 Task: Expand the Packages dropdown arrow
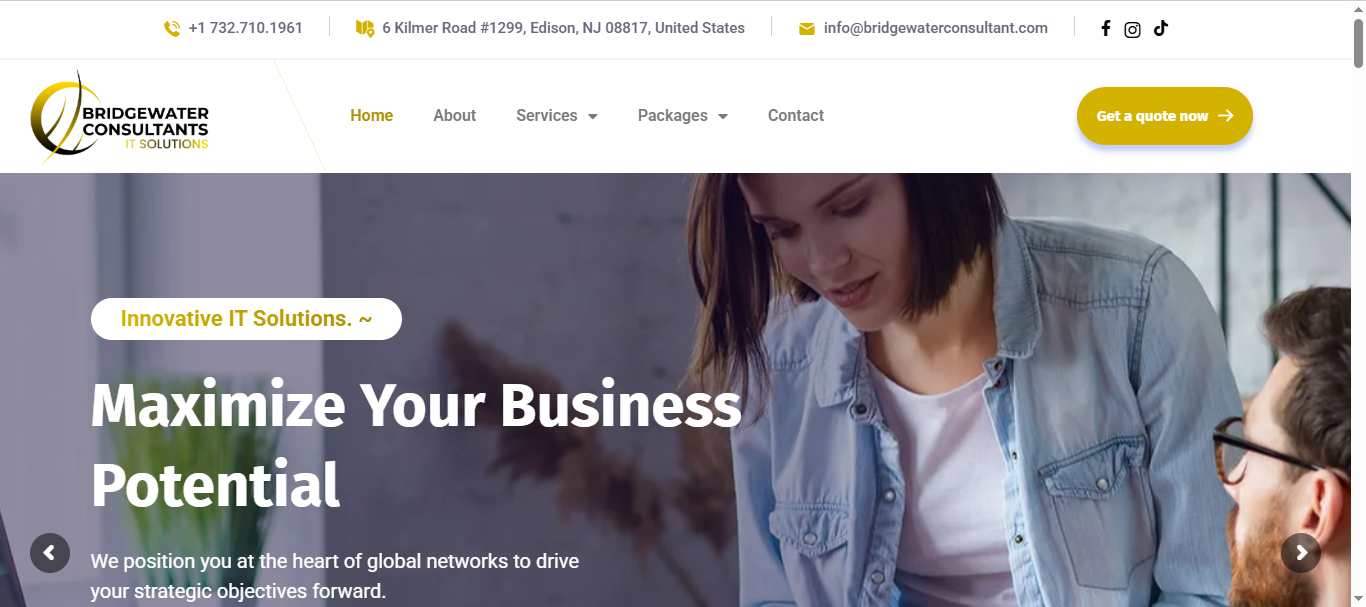pos(722,116)
